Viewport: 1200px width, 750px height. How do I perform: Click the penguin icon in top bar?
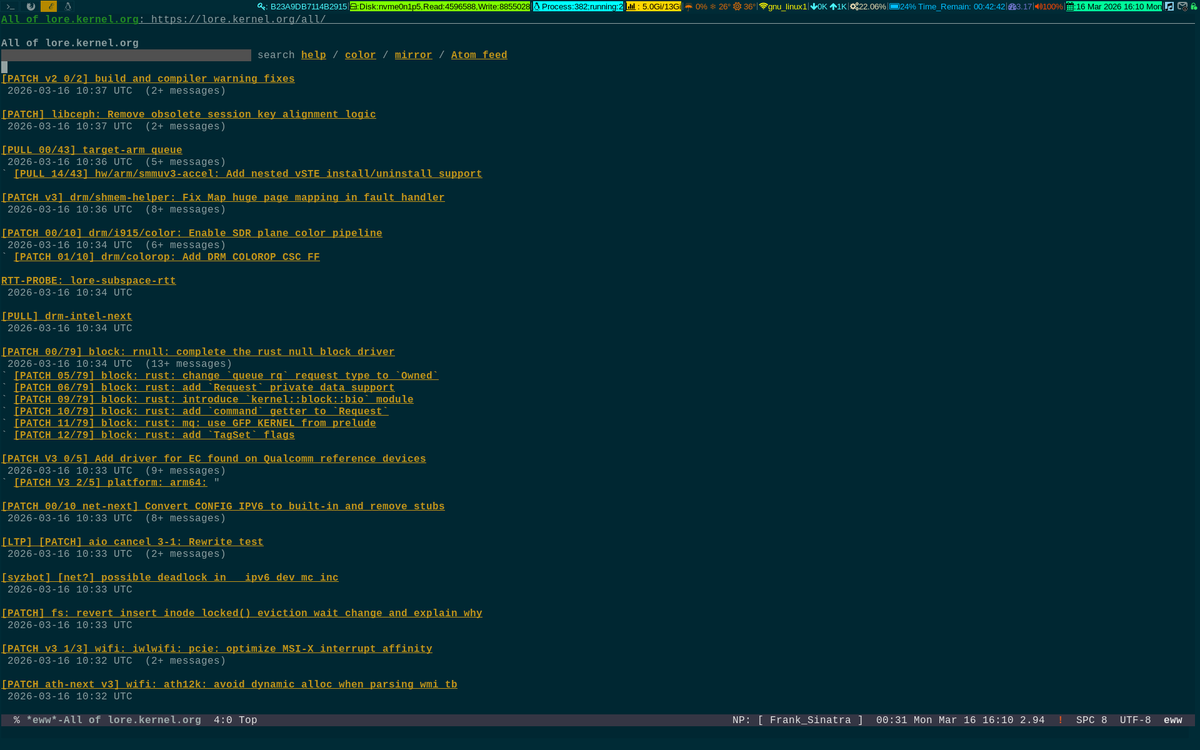68,6
